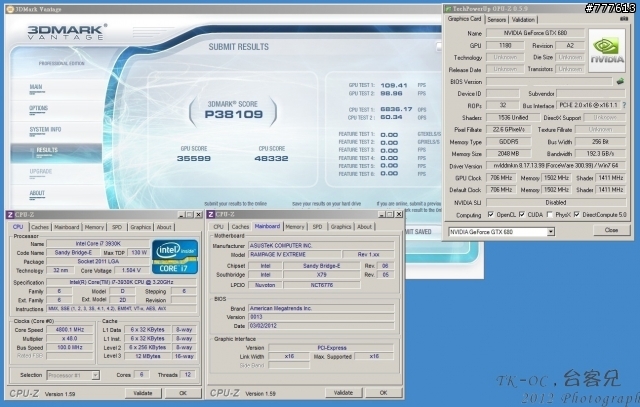Open the Processor #1 selection dropdown

[x=95, y=375]
